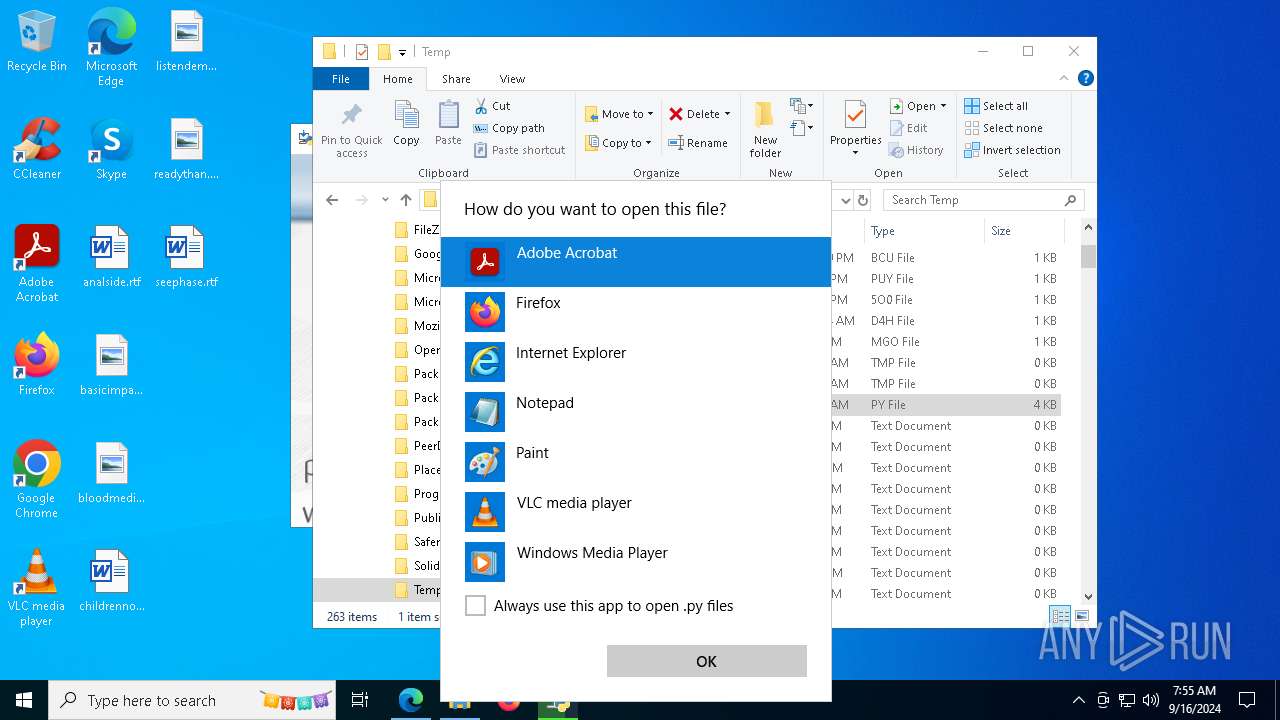The width and height of the screenshot is (1280, 720).
Task: Open Explorer Help question mark icon
Action: (1085, 78)
